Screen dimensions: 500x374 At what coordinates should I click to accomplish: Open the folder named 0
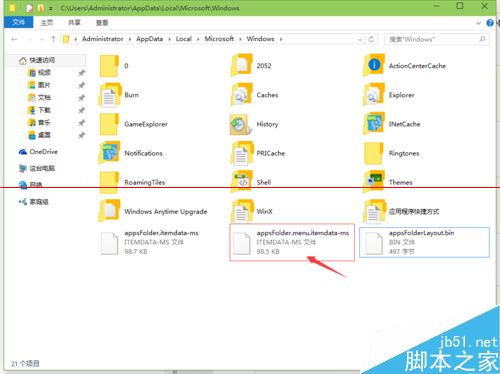114,66
